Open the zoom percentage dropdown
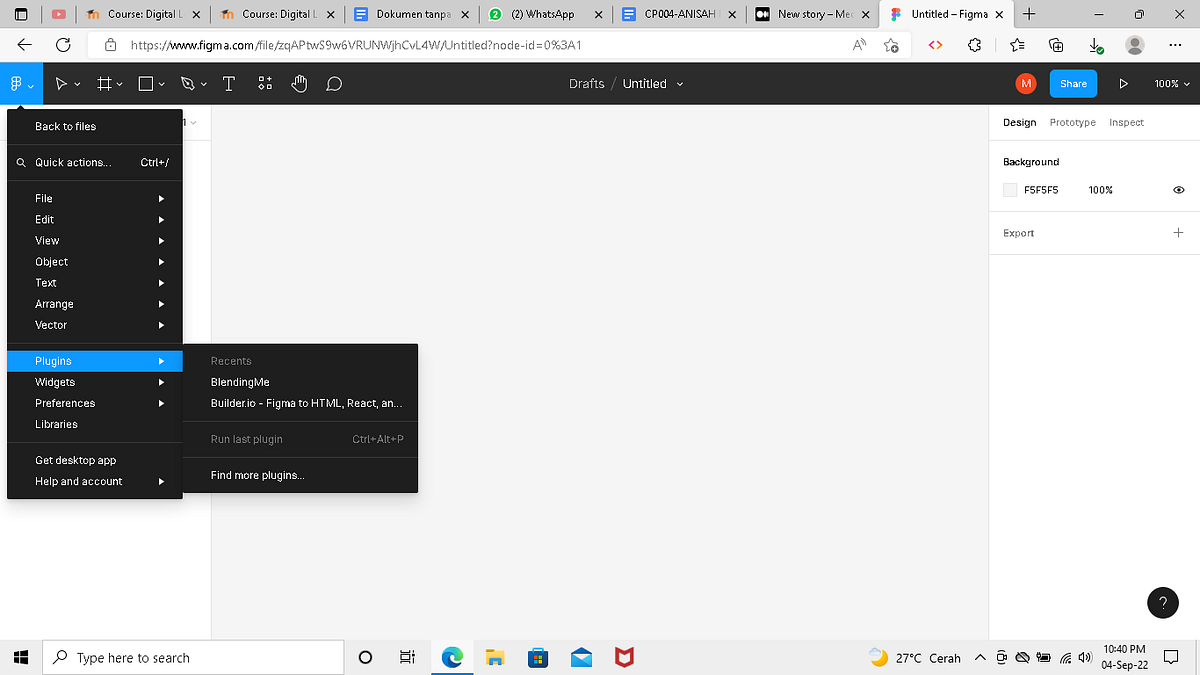The height and width of the screenshot is (675, 1200). 1171,83
